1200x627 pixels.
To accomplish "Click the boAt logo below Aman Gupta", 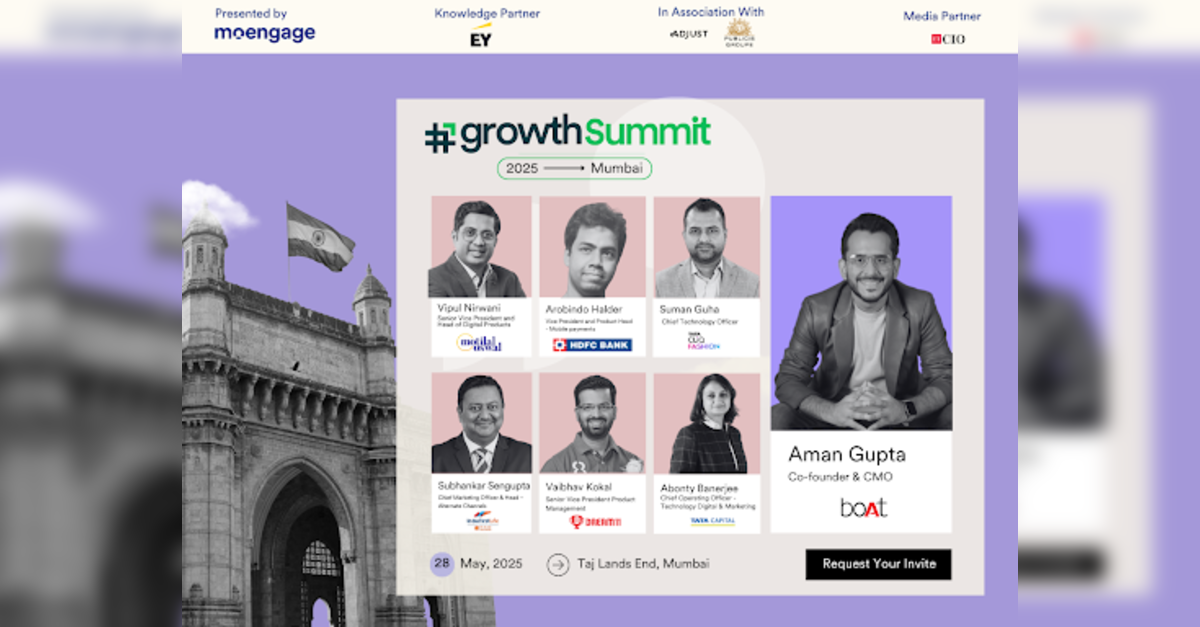I will point(863,508).
